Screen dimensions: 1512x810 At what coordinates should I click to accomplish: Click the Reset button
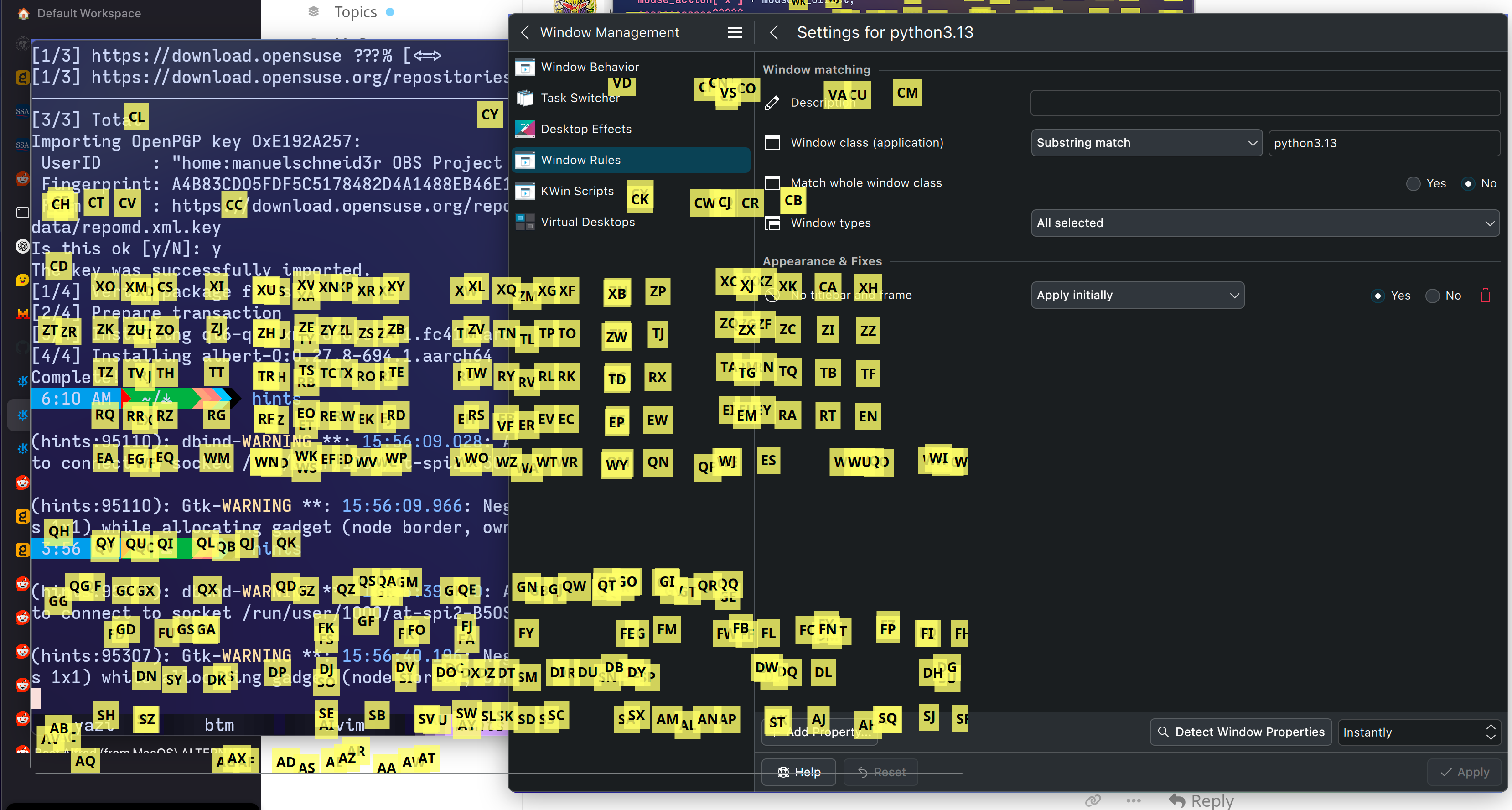tap(880, 773)
